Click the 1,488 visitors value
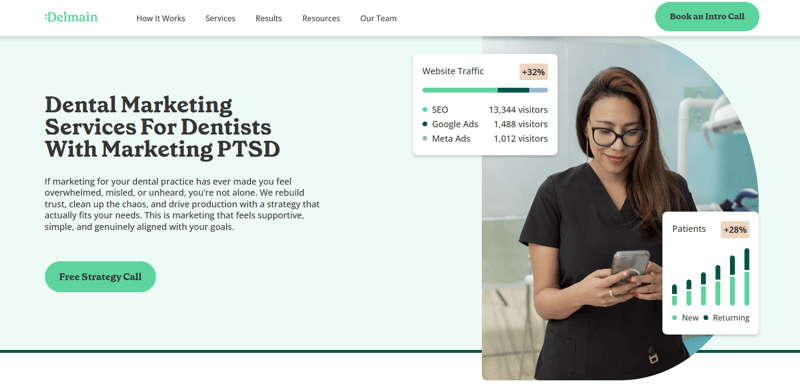Screen dimensions: 800x389 click(x=520, y=124)
